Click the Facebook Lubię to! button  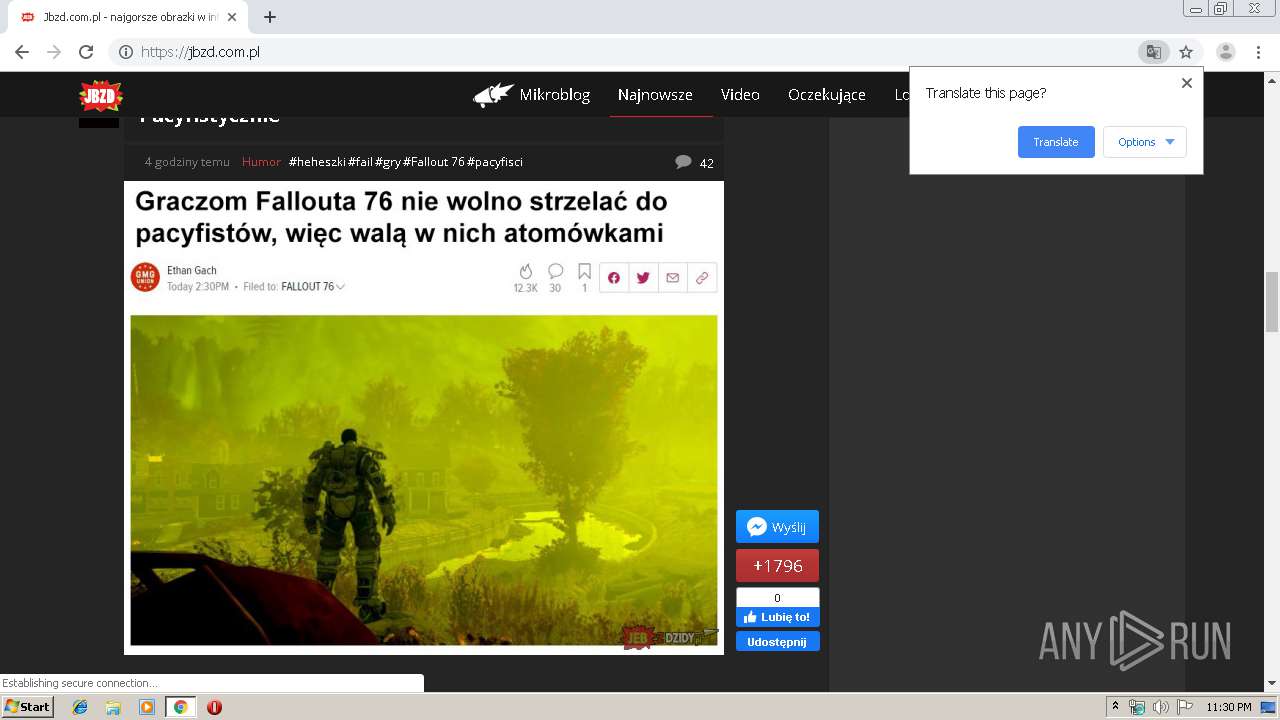pyautogui.click(x=777, y=617)
